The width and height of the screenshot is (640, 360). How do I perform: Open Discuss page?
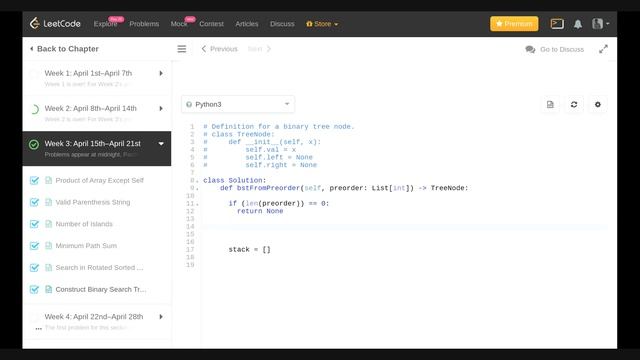coord(282,24)
